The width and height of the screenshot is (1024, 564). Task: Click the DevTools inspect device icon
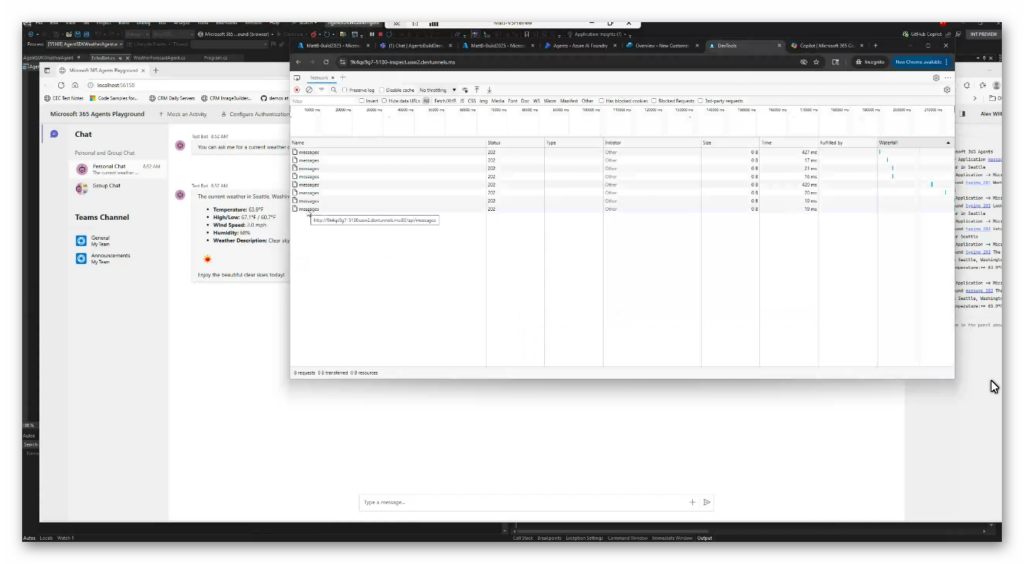coord(297,78)
